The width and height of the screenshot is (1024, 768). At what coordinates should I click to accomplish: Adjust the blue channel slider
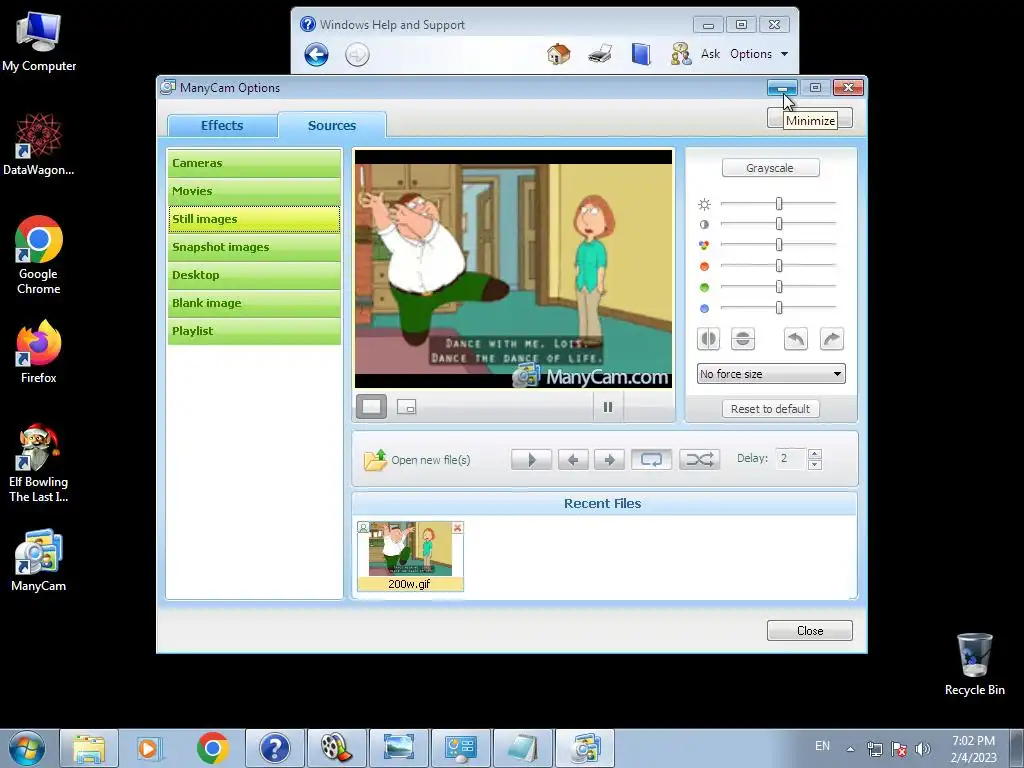[779, 308]
